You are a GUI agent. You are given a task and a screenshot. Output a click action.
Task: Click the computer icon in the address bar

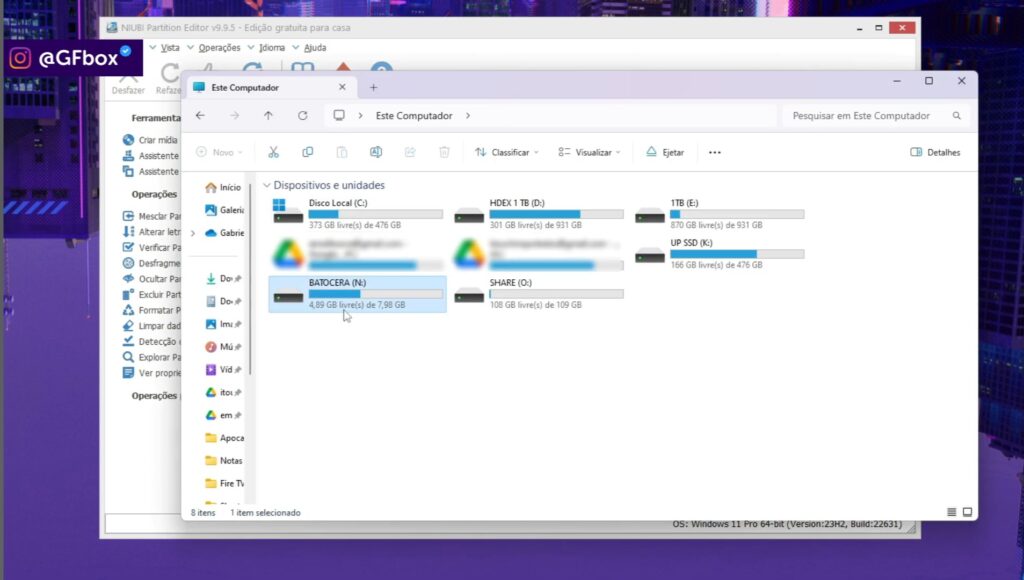pyautogui.click(x=339, y=116)
